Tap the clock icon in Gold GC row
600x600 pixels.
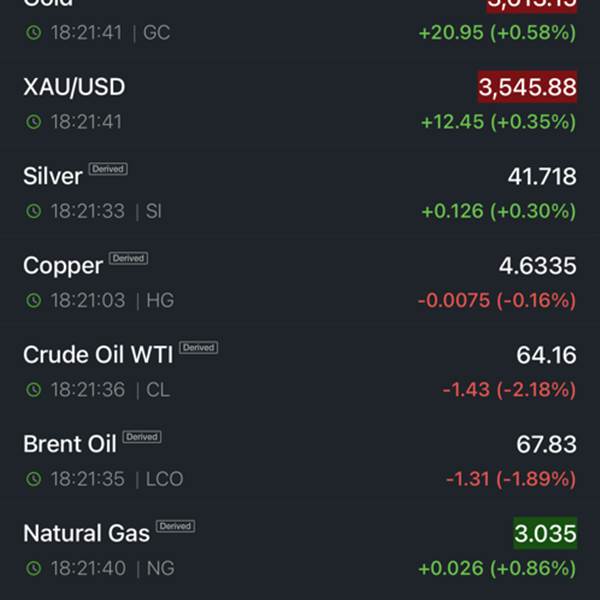pyautogui.click(x=34, y=33)
